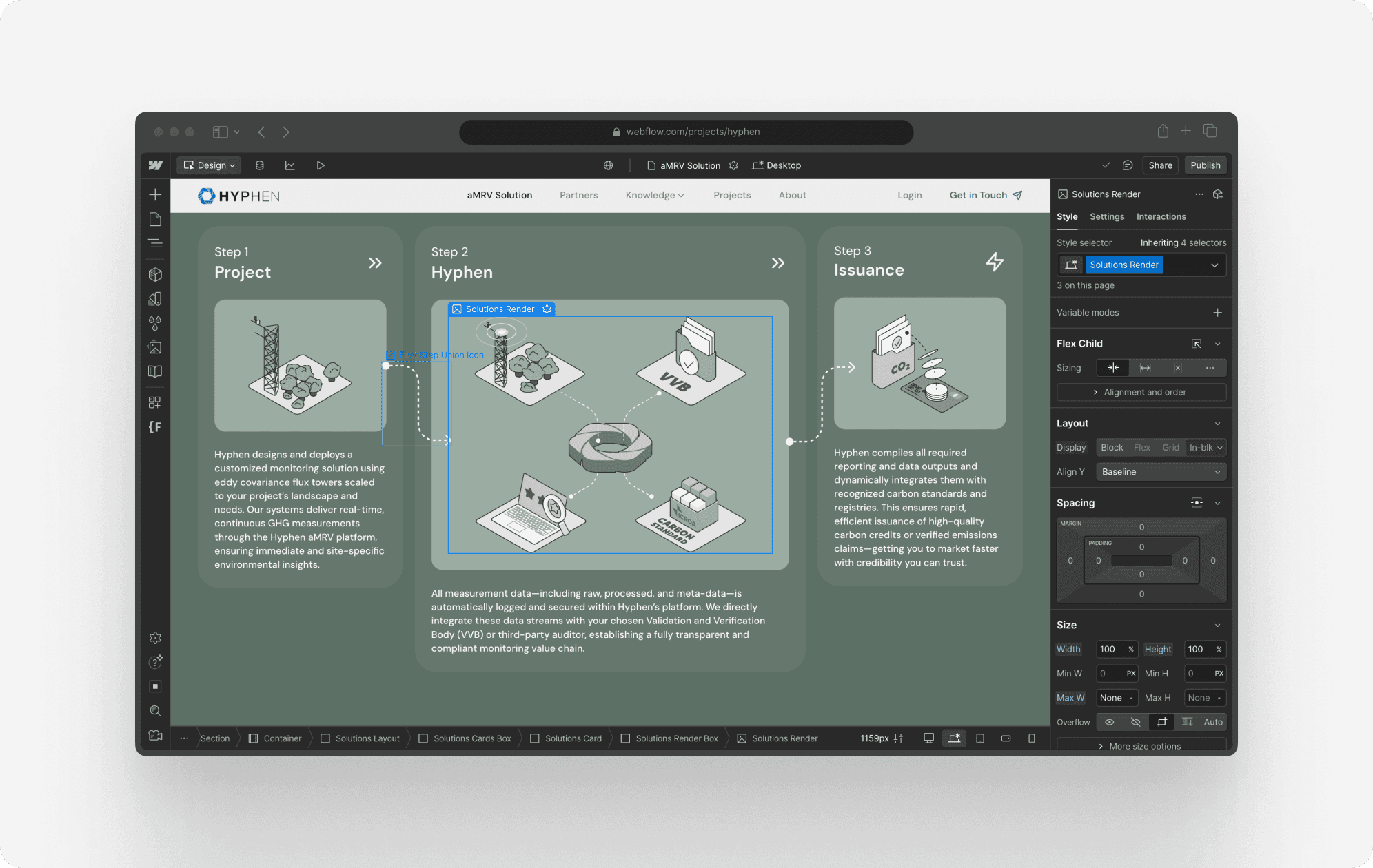
Task: Open the Components cube icon
Action: 155,274
